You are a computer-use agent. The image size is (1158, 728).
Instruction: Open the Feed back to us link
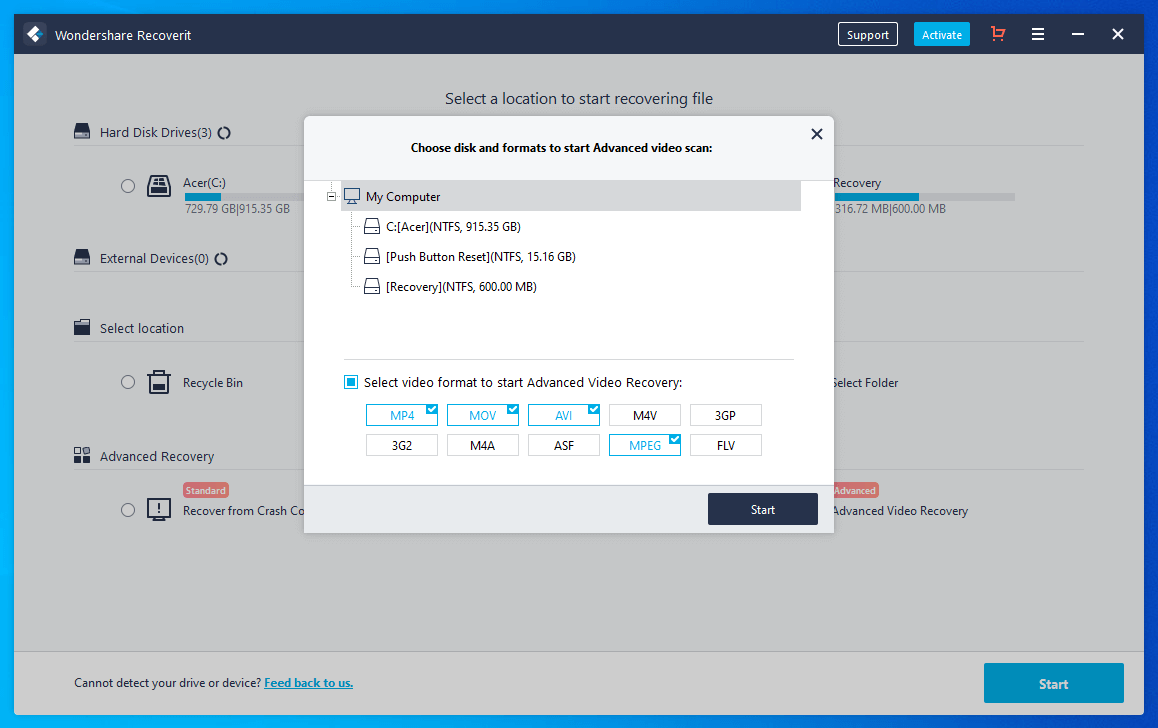pyautogui.click(x=309, y=683)
